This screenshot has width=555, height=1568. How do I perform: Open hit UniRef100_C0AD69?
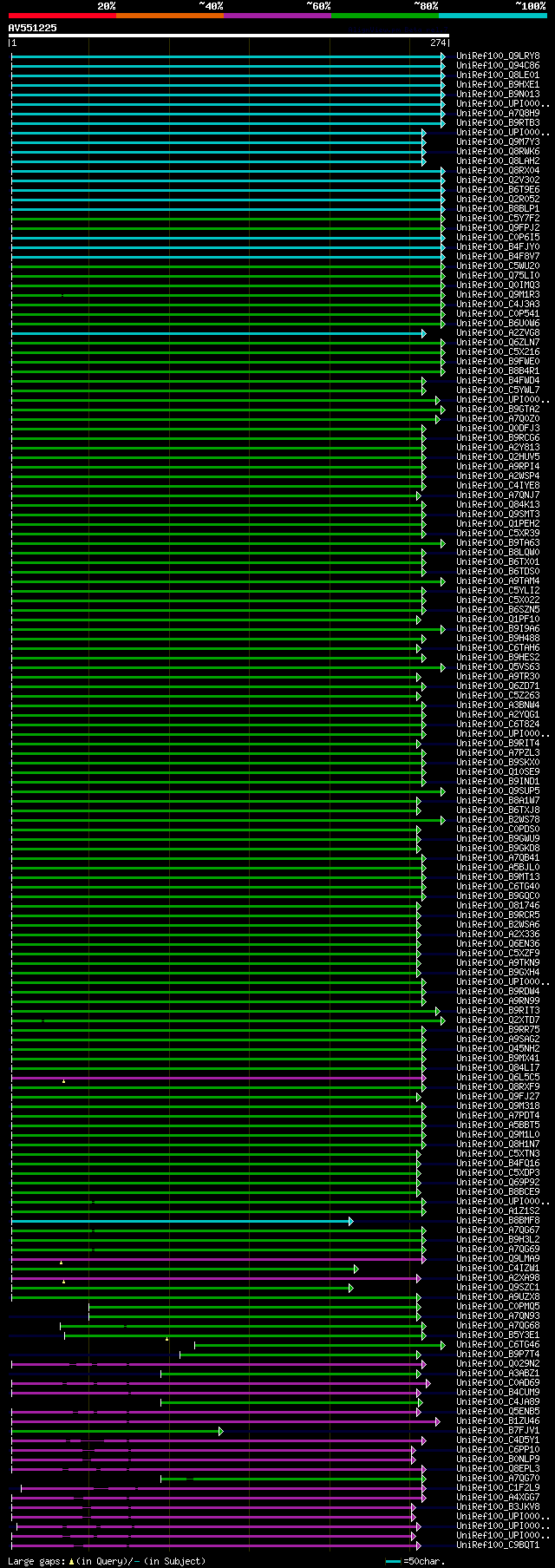coord(498,1382)
